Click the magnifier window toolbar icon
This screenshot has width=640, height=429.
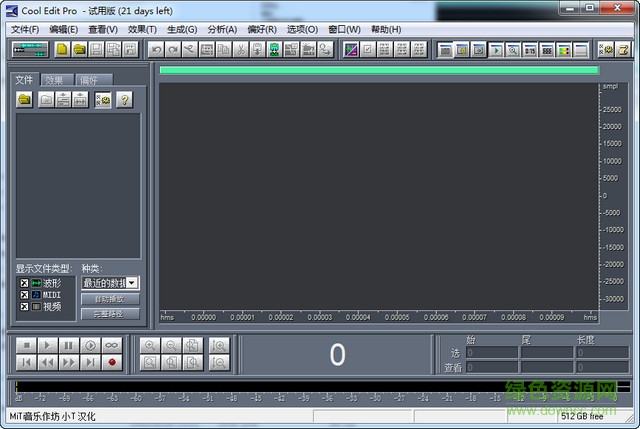pyautogui.click(x=513, y=50)
